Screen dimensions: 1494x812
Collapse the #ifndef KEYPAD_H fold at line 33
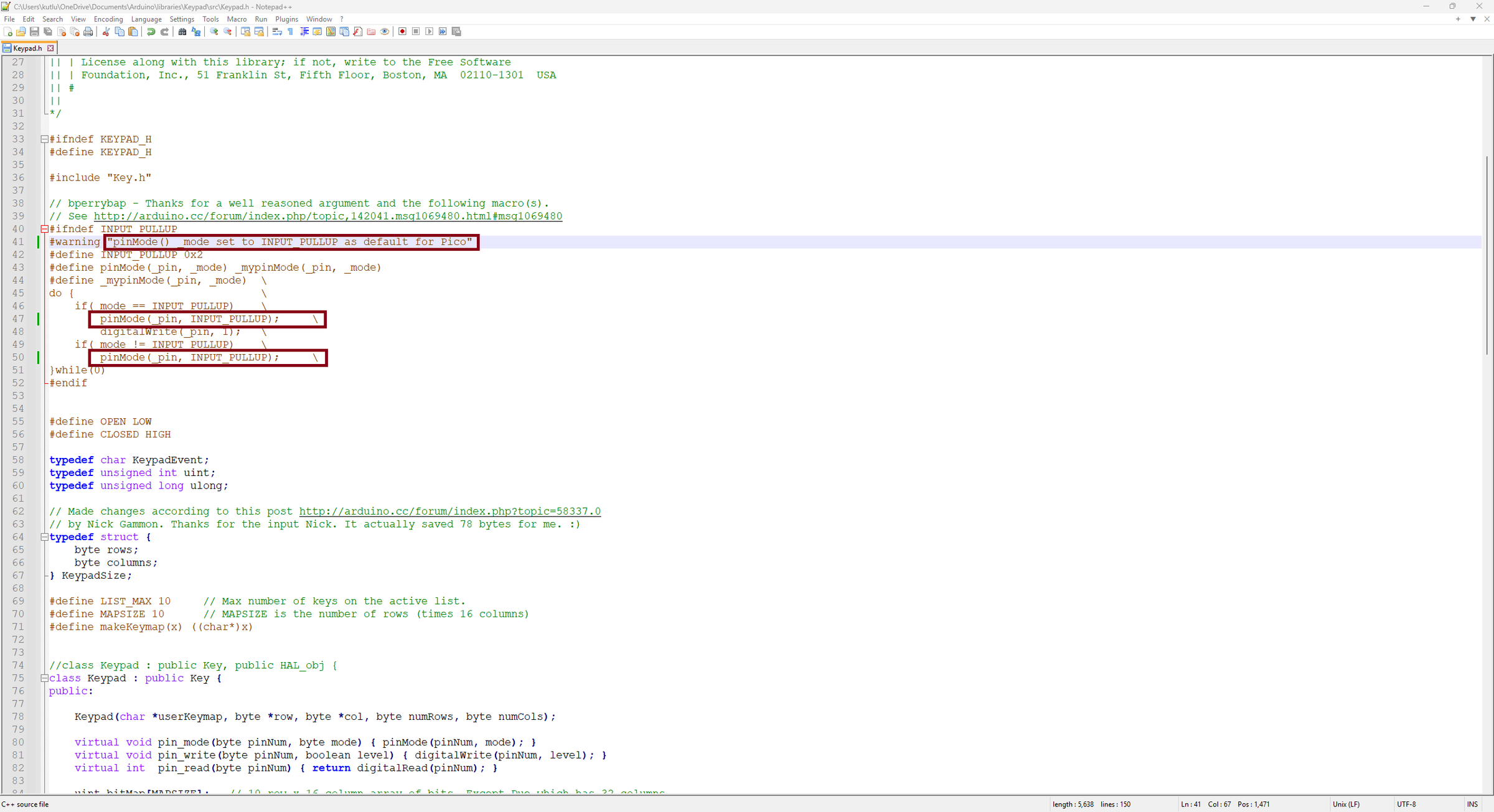coord(44,139)
